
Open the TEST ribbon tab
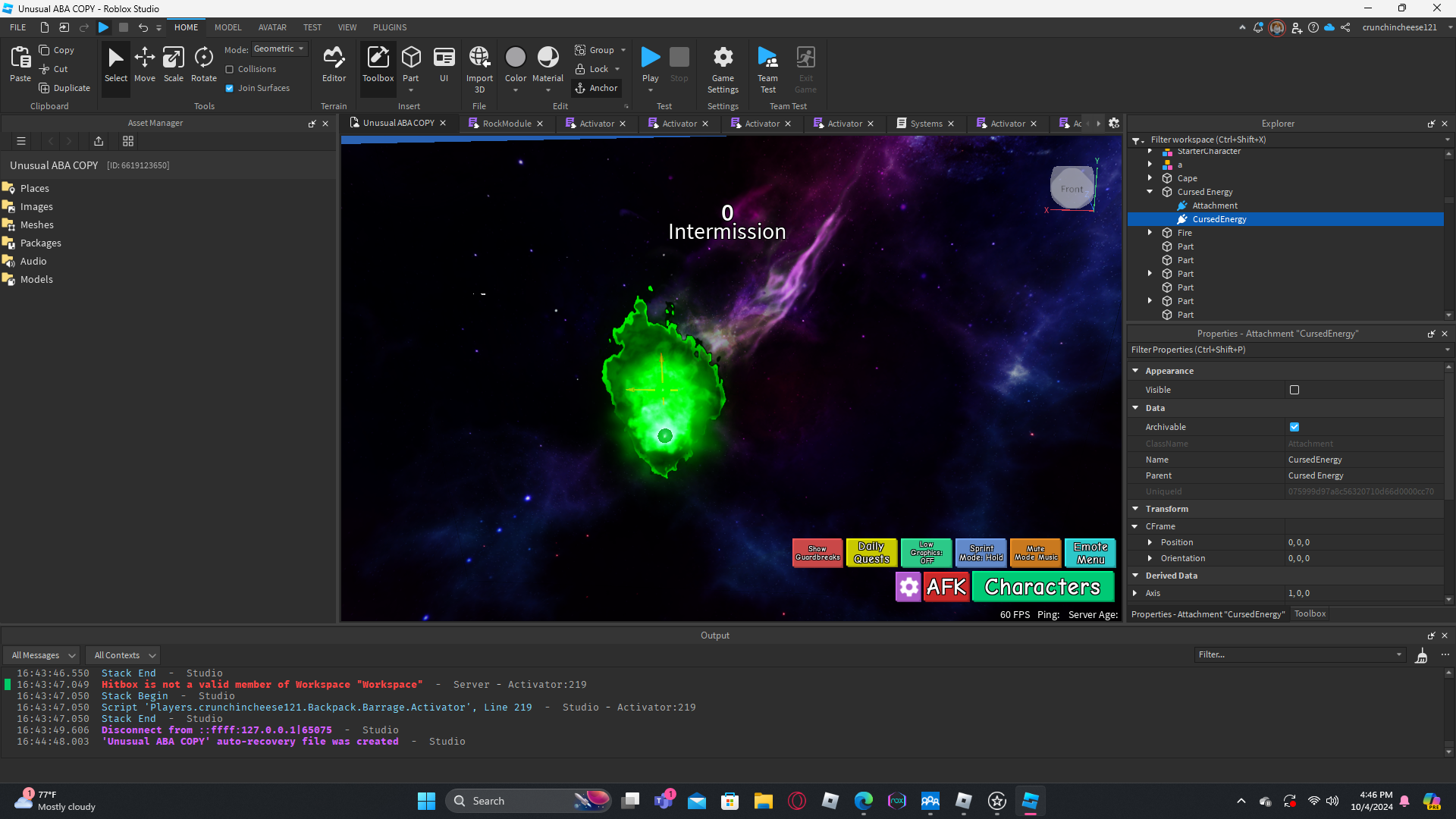pyautogui.click(x=312, y=27)
